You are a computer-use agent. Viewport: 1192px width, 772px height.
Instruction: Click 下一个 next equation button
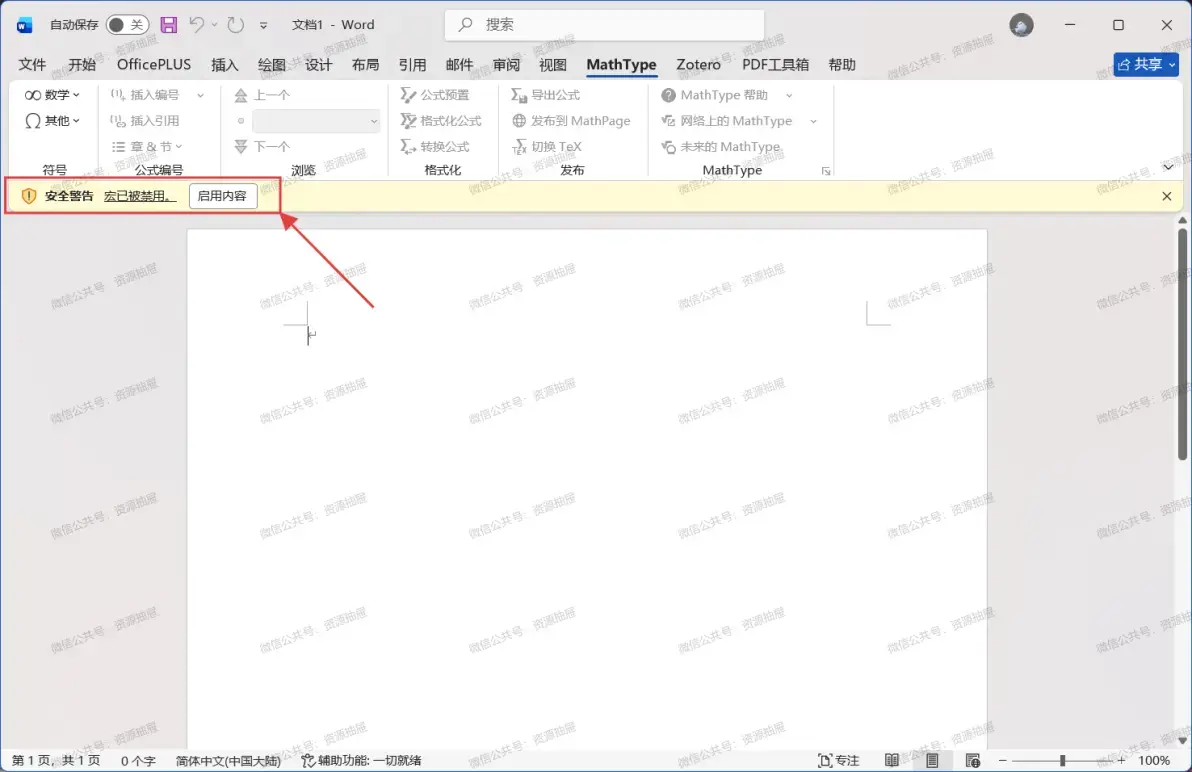tap(263, 147)
